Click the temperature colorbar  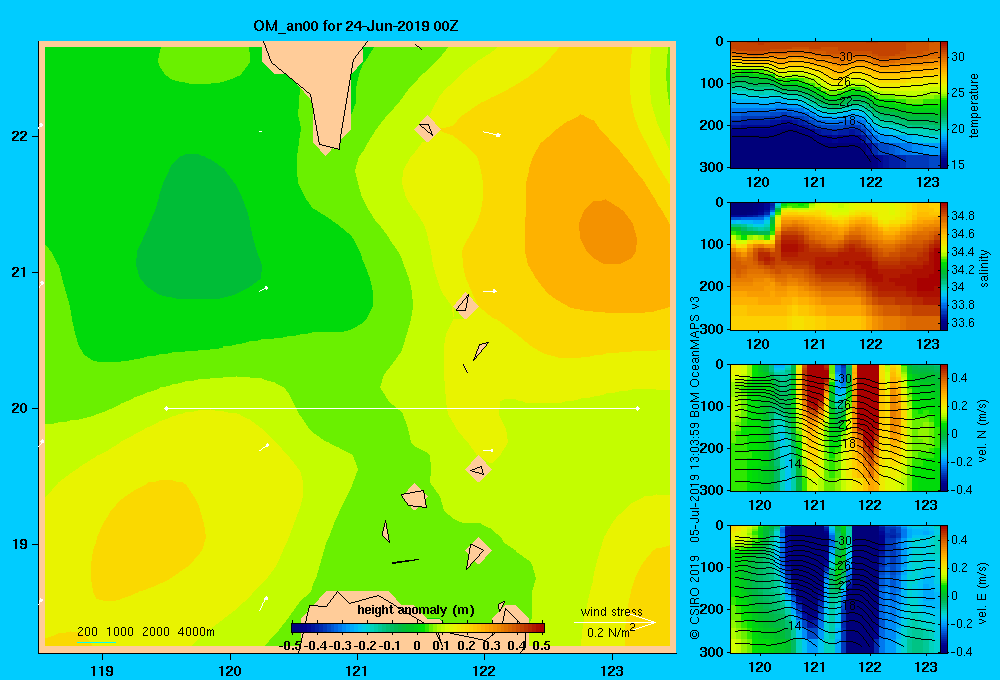point(944,105)
